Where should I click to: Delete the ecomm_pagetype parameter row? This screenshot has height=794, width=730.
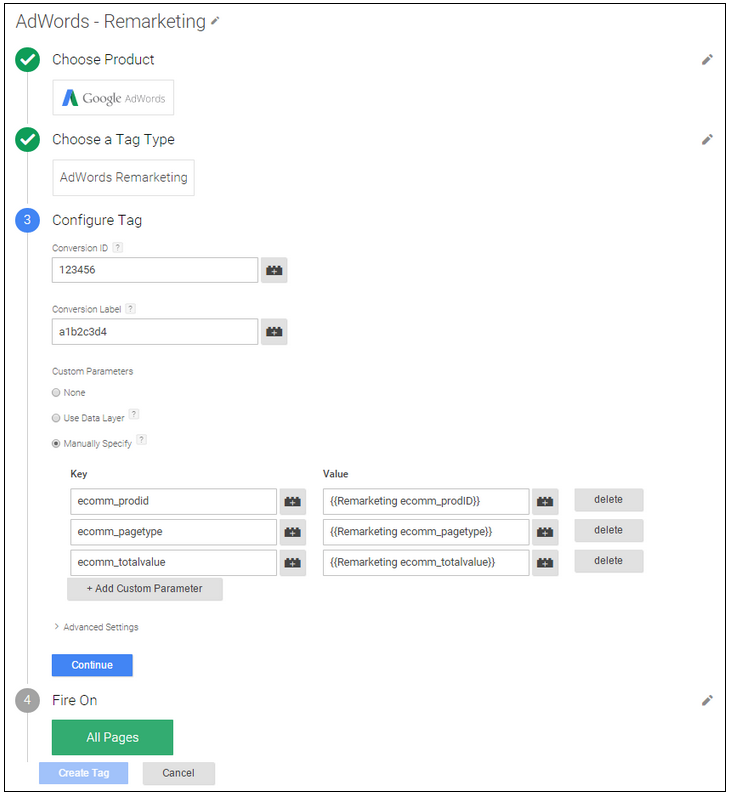609,530
